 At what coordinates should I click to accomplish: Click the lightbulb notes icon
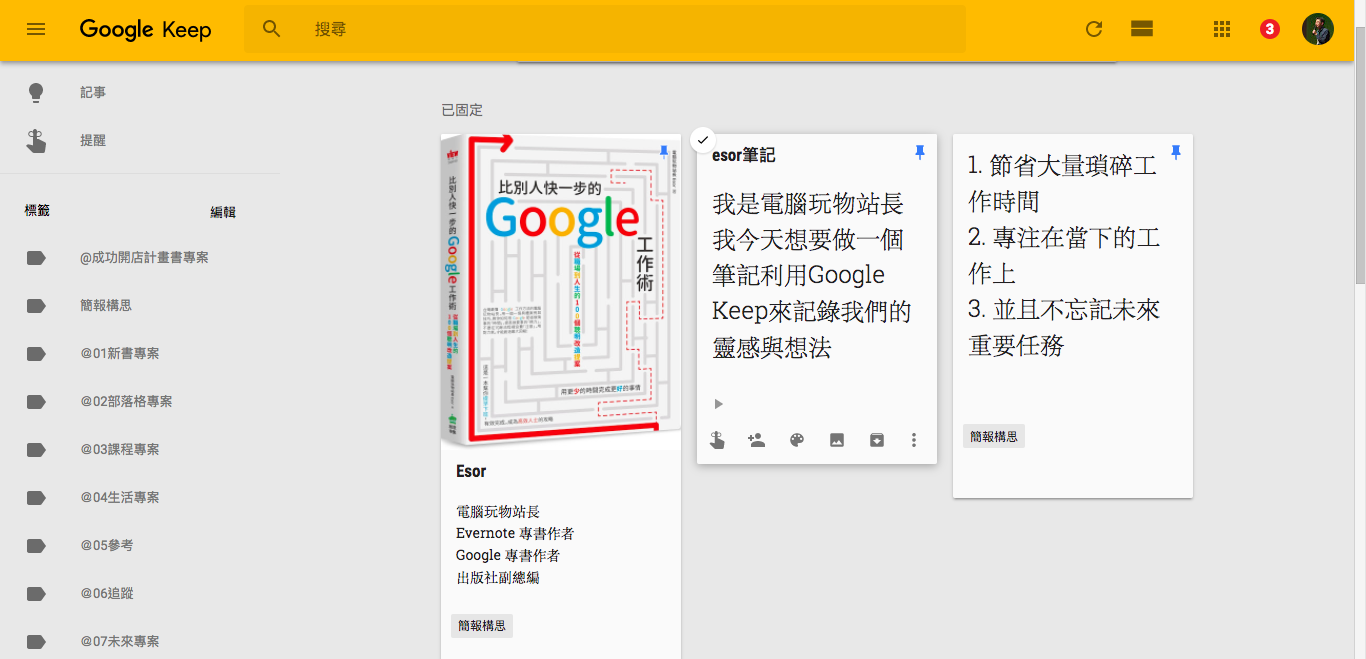(36, 93)
